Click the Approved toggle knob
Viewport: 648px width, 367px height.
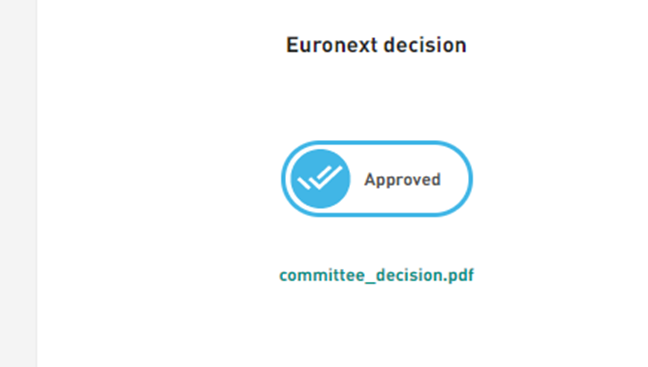pyautogui.click(x=320, y=179)
